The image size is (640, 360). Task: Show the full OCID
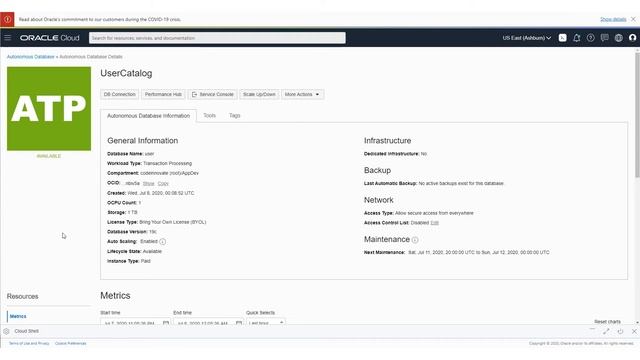pyautogui.click(x=149, y=184)
